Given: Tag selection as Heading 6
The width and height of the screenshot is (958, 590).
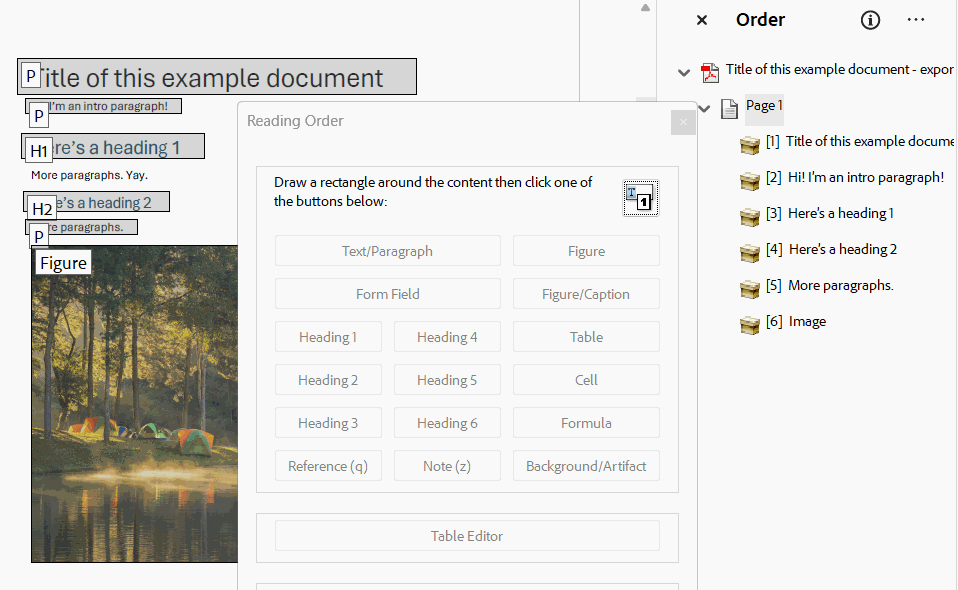Looking at the screenshot, I should coord(447,423).
